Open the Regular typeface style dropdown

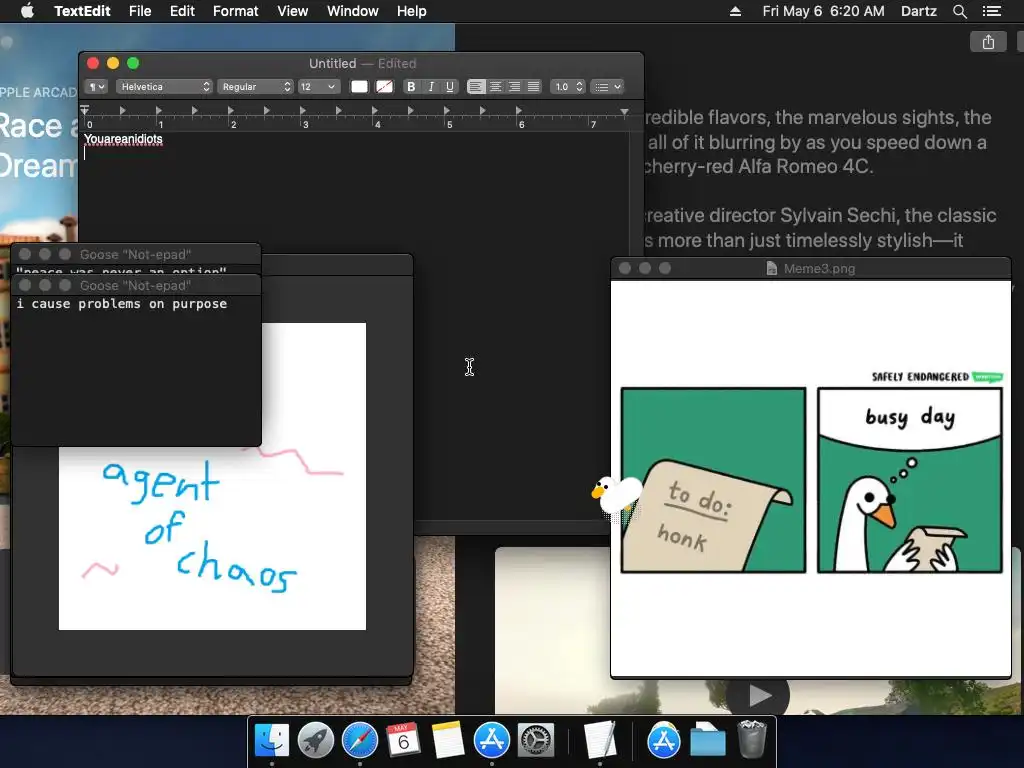coord(255,87)
